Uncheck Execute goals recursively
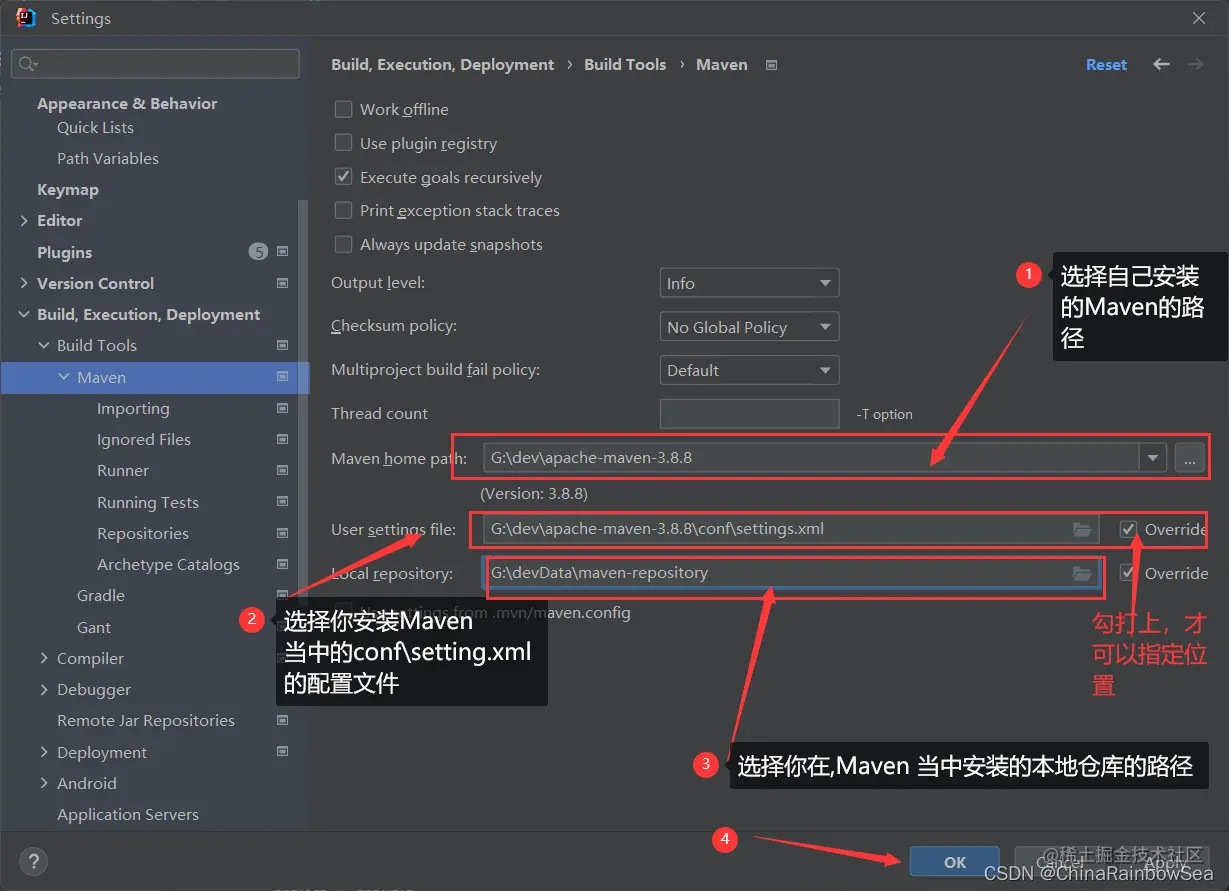 coord(343,177)
